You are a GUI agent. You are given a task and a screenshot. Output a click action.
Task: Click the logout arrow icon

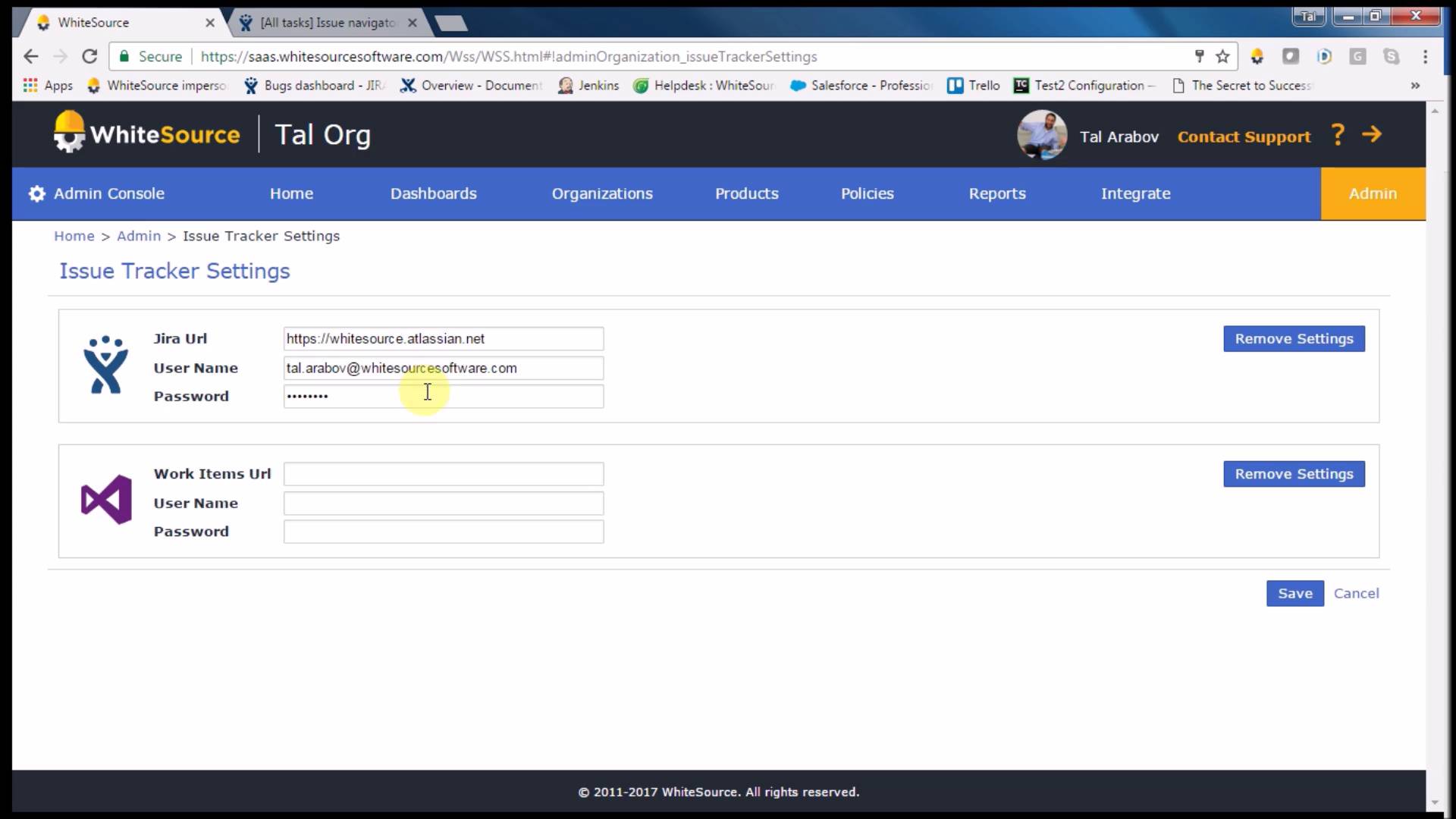pyautogui.click(x=1371, y=135)
